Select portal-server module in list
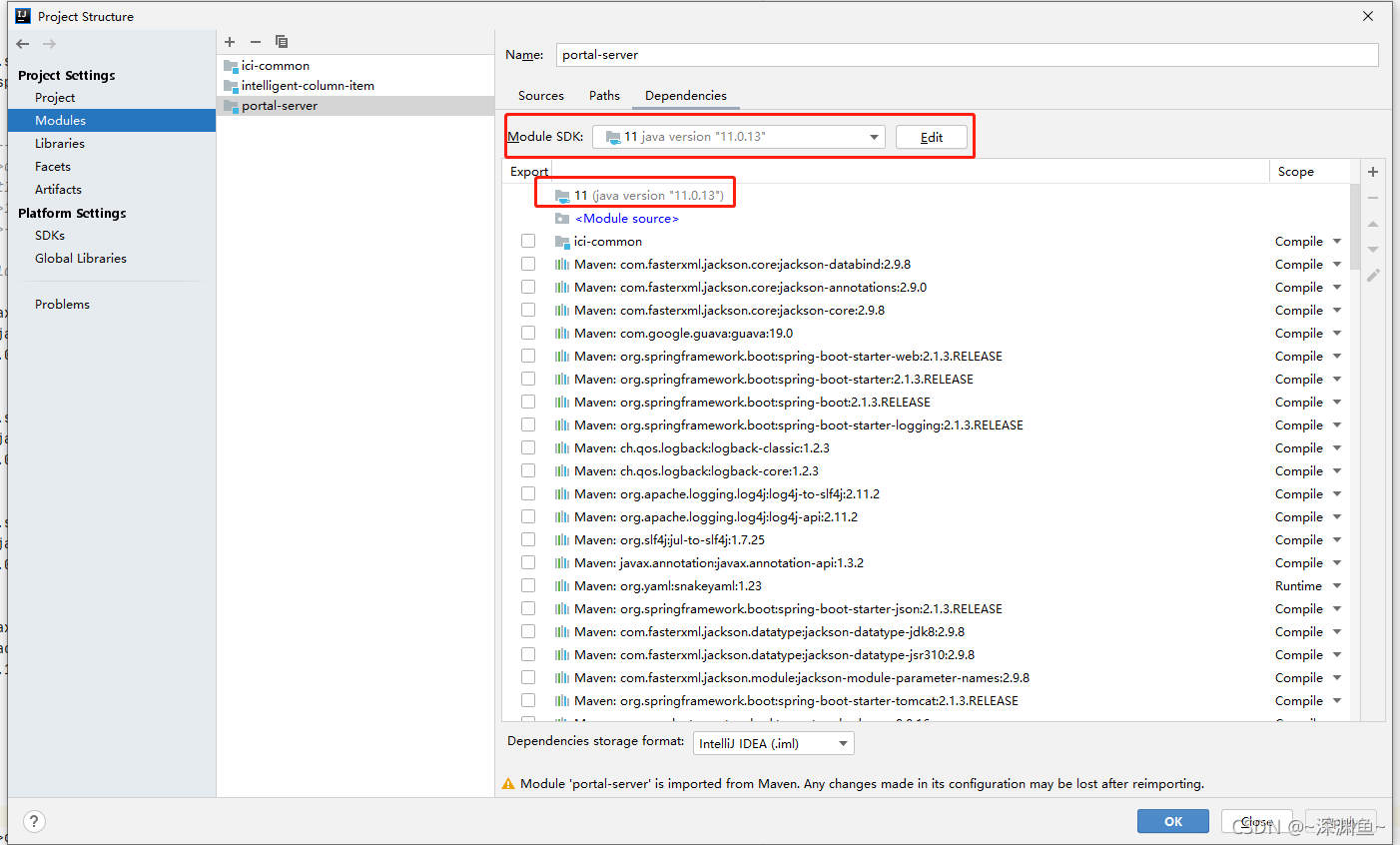1400x845 pixels. (355, 106)
